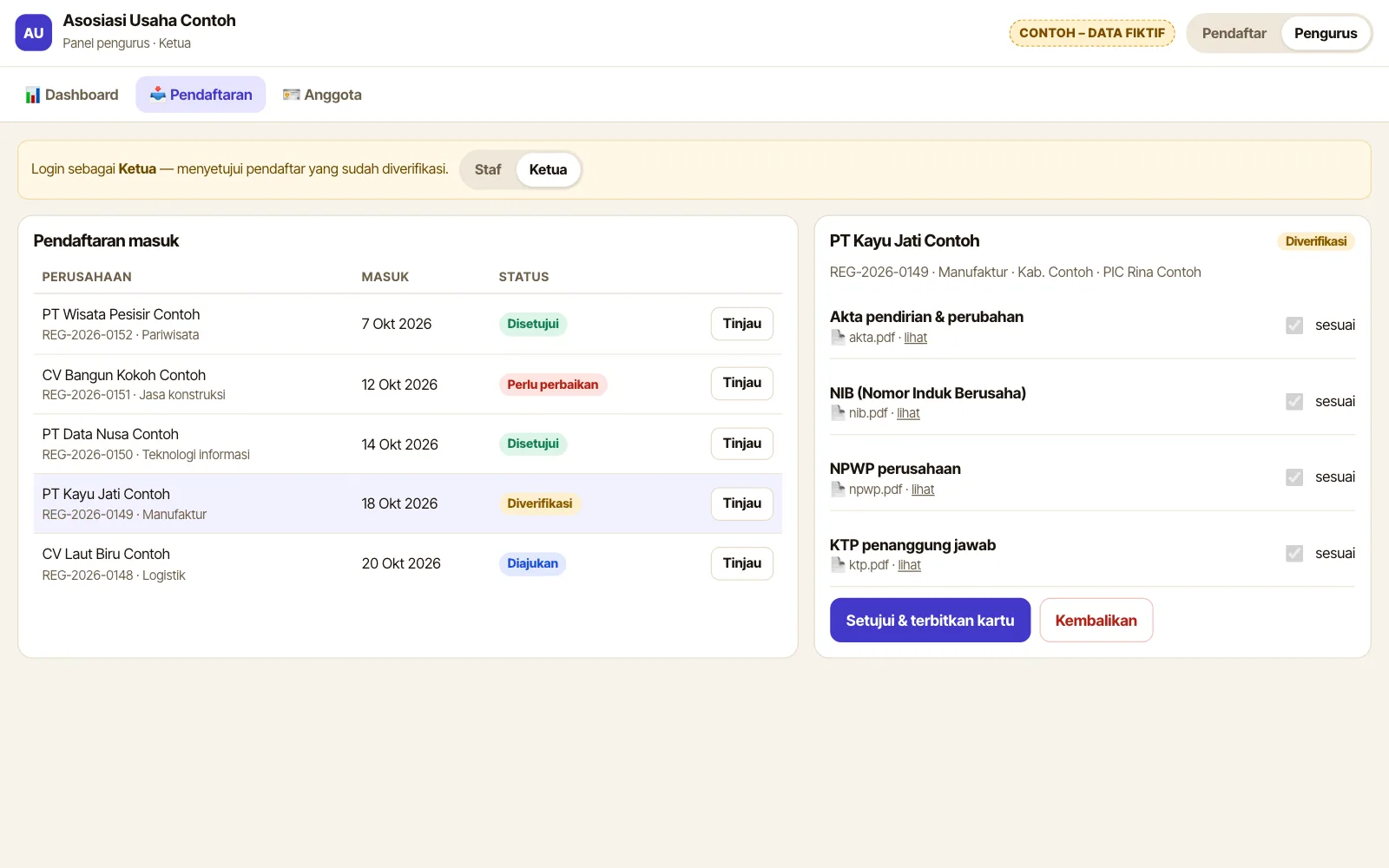Click the Dashboard bar chart icon
This screenshot has height=868, width=1389.
33,95
